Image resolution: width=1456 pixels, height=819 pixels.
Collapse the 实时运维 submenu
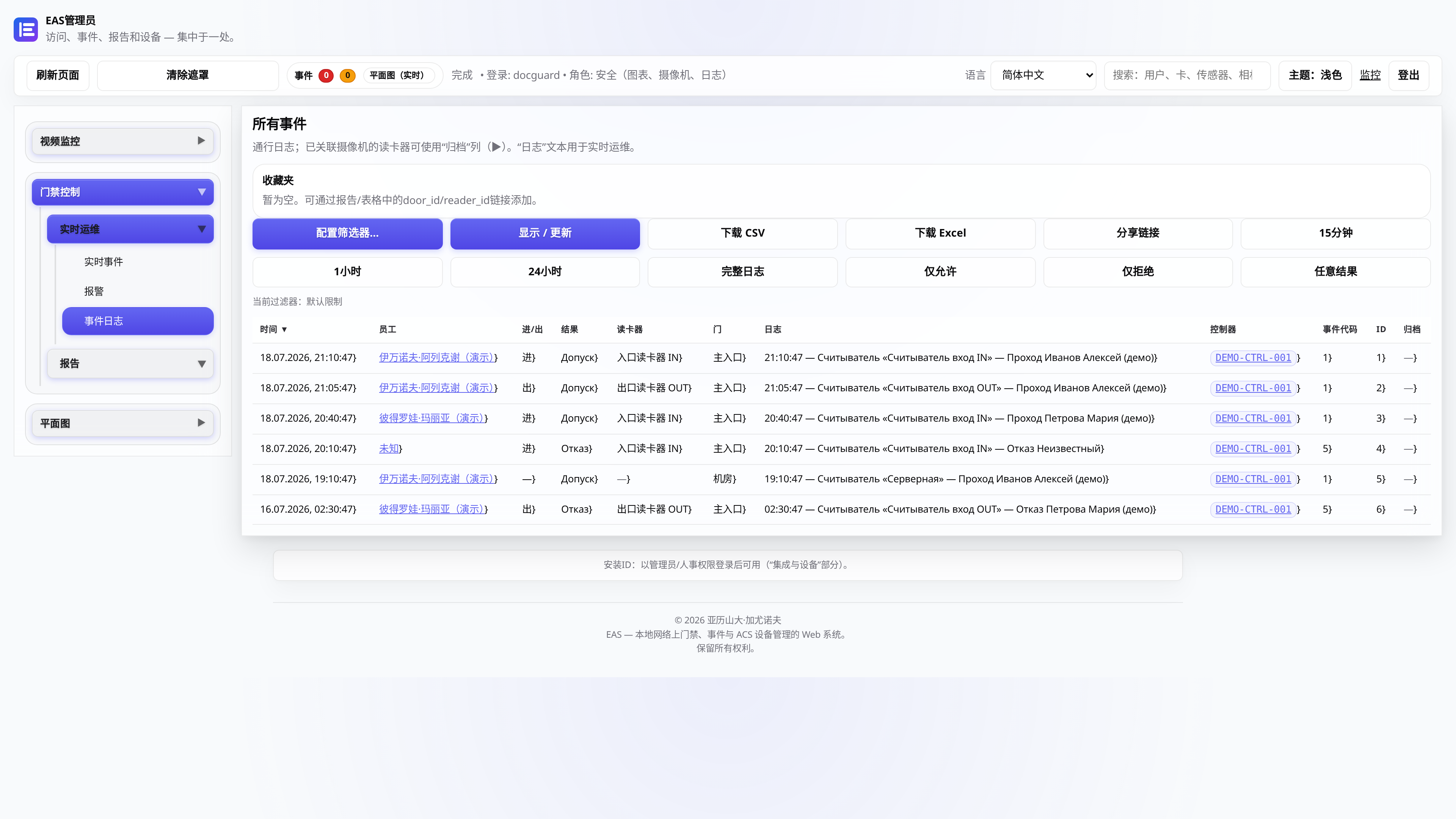click(x=130, y=229)
